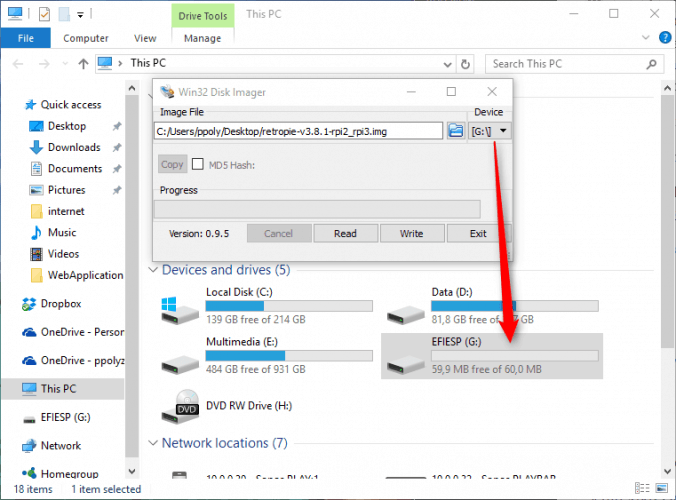Select the DVD RW Drive (H:) icon
The image size is (676, 500).
tap(180, 406)
